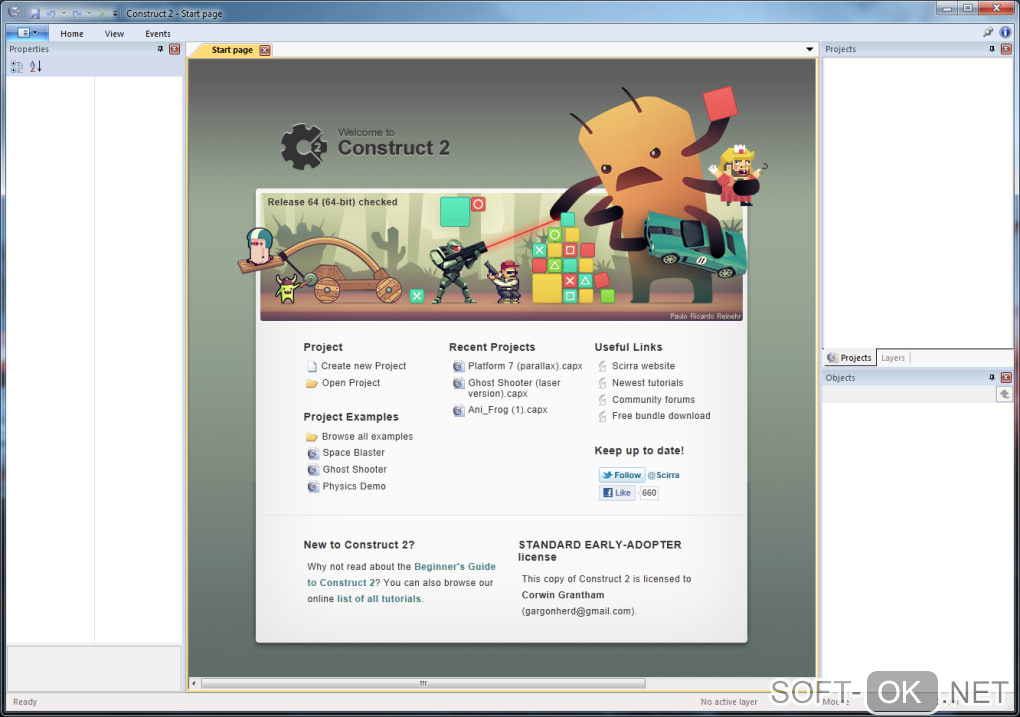Click Create new Project link
Image resolution: width=1020 pixels, height=717 pixels.
click(363, 366)
